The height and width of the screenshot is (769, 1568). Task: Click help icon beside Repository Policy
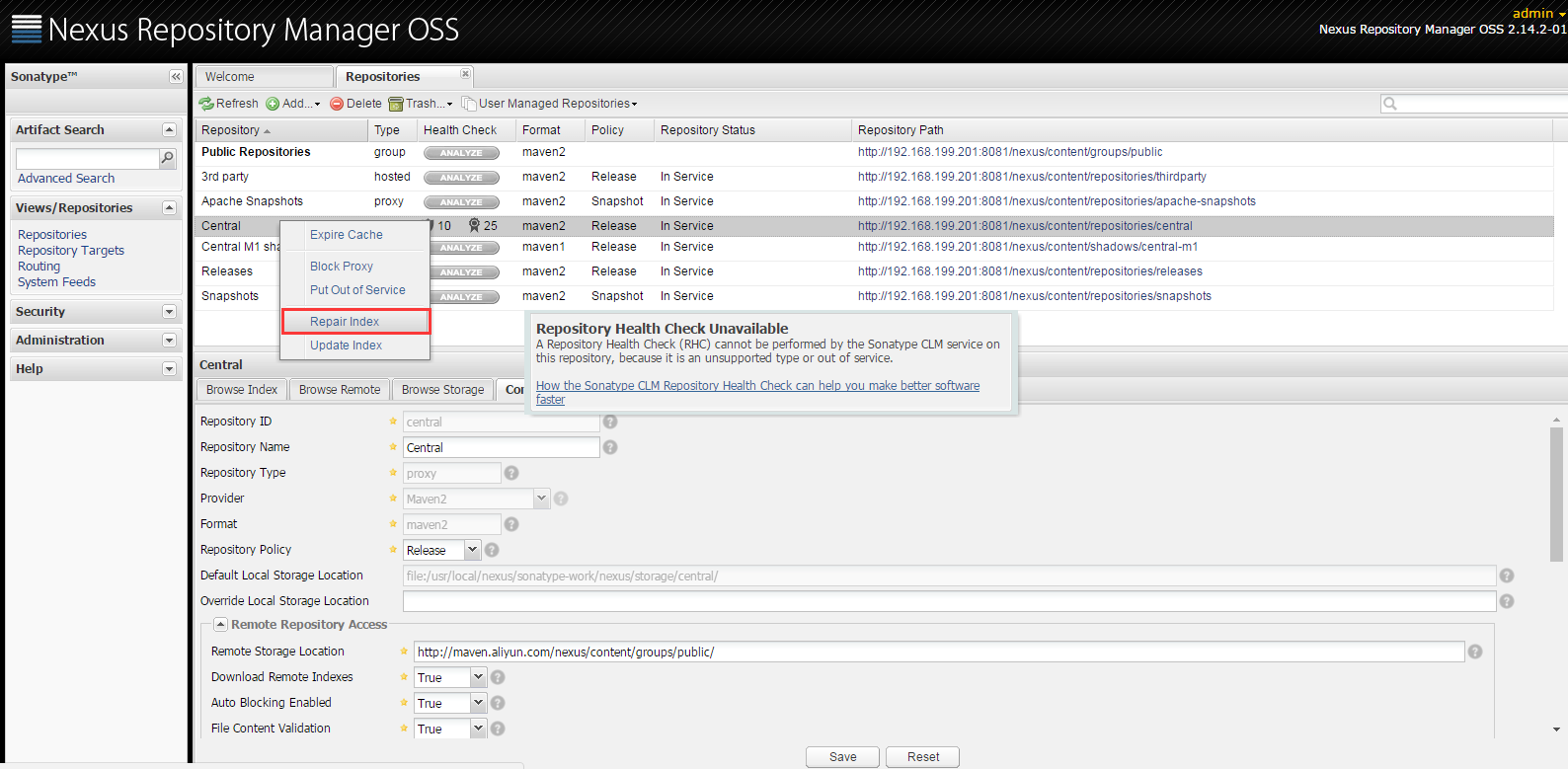pos(492,550)
